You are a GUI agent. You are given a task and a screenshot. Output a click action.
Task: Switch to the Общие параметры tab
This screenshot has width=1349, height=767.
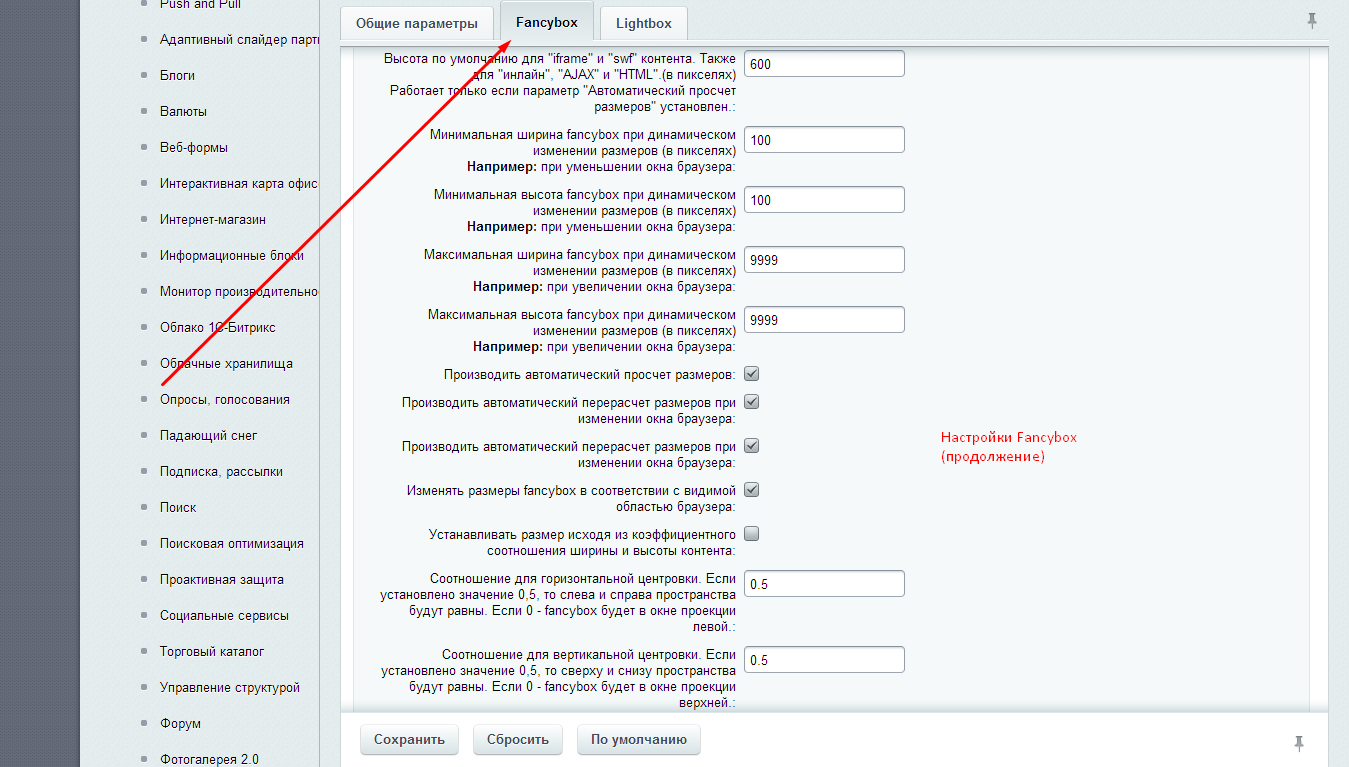[x=417, y=23]
